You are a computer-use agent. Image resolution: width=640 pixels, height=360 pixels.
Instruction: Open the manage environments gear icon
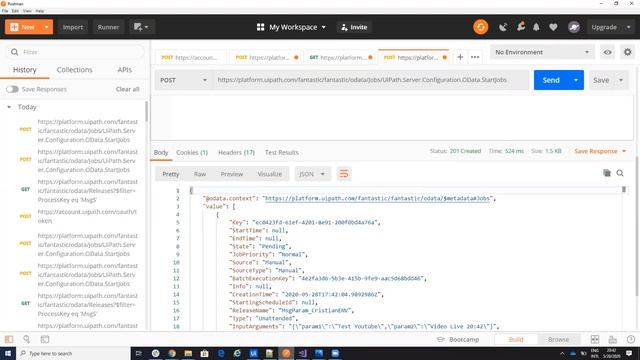pos(627,52)
